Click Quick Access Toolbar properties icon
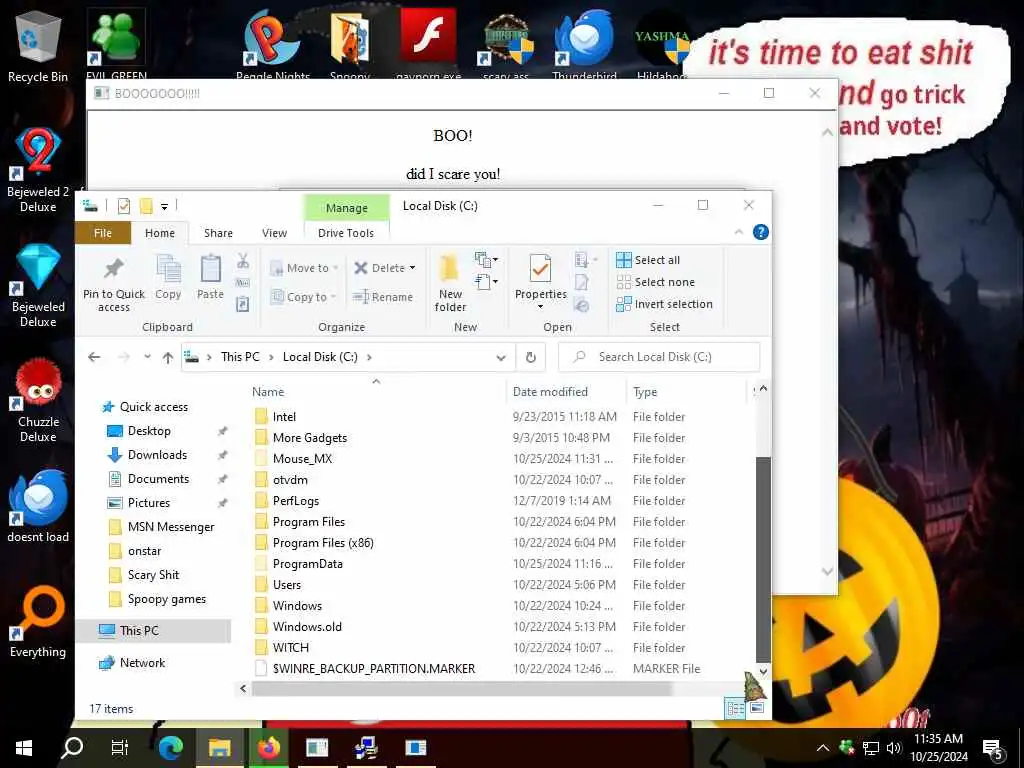The image size is (1024, 768). (x=123, y=206)
